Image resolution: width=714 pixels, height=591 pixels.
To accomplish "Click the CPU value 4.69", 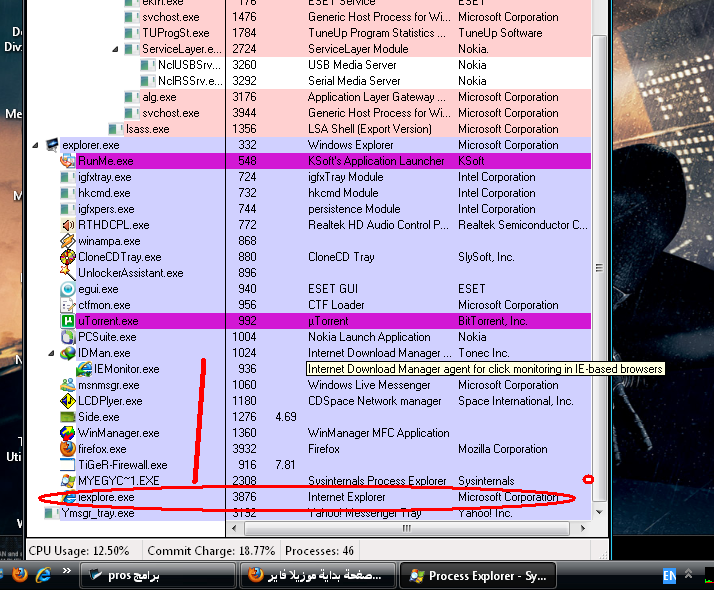I will pos(286,417).
